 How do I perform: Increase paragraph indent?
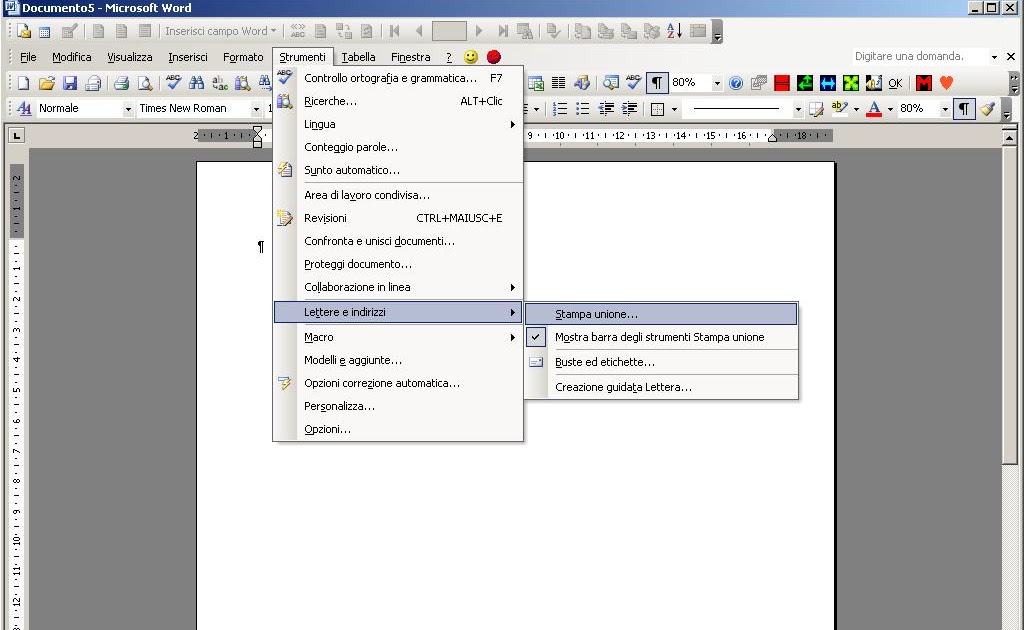pyautogui.click(x=629, y=109)
